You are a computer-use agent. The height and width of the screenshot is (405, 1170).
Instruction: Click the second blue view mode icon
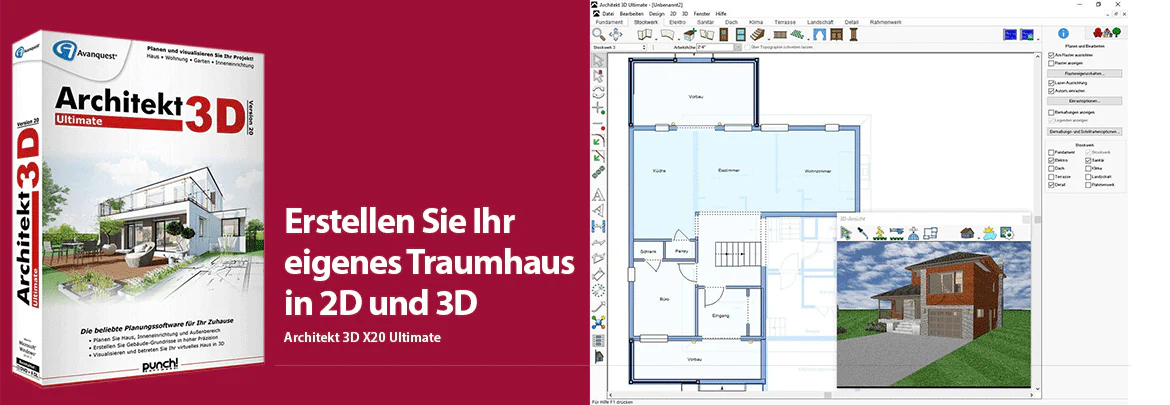coord(1027,34)
